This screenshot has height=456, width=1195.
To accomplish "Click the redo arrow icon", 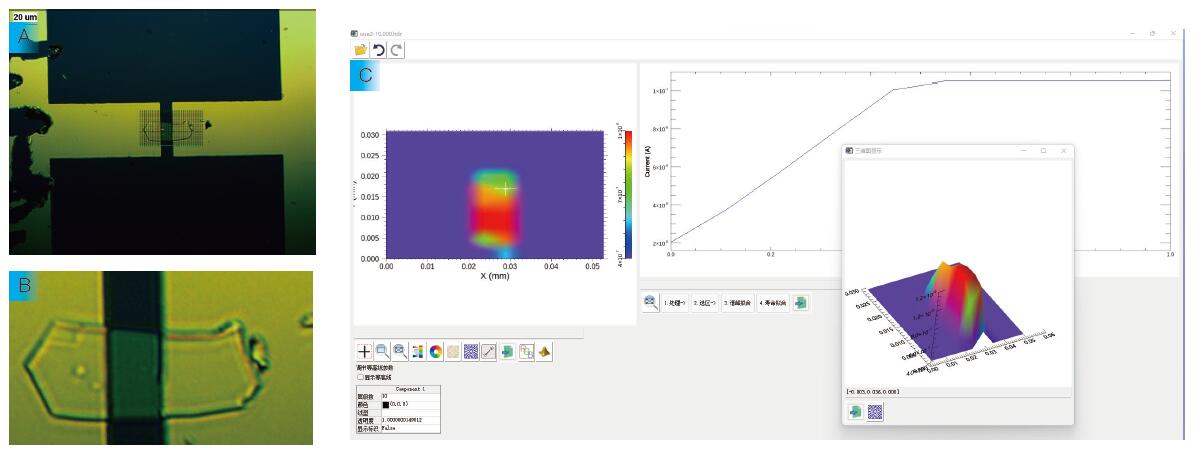I will [x=397, y=50].
